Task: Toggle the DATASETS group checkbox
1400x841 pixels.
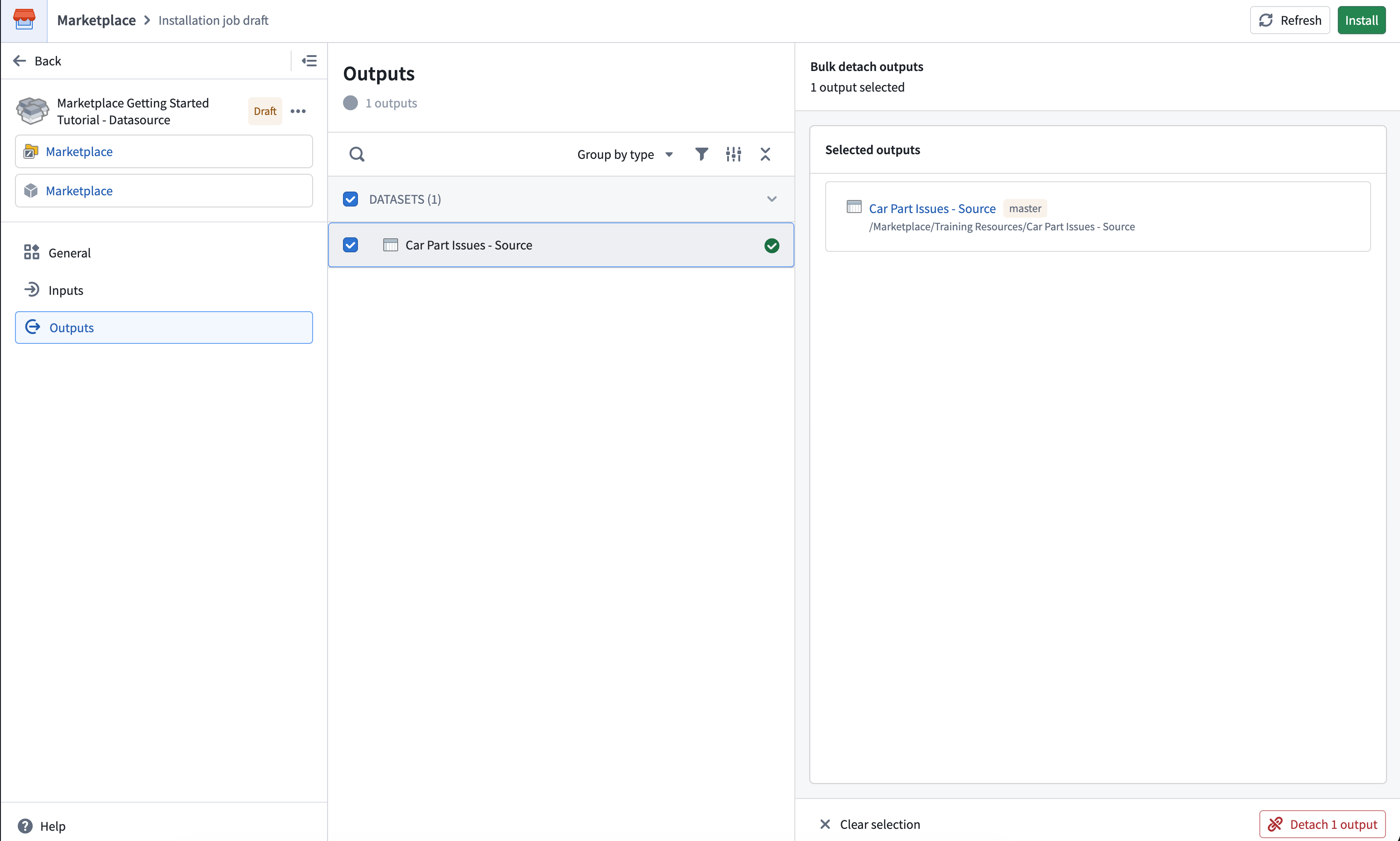Action: coord(350,199)
